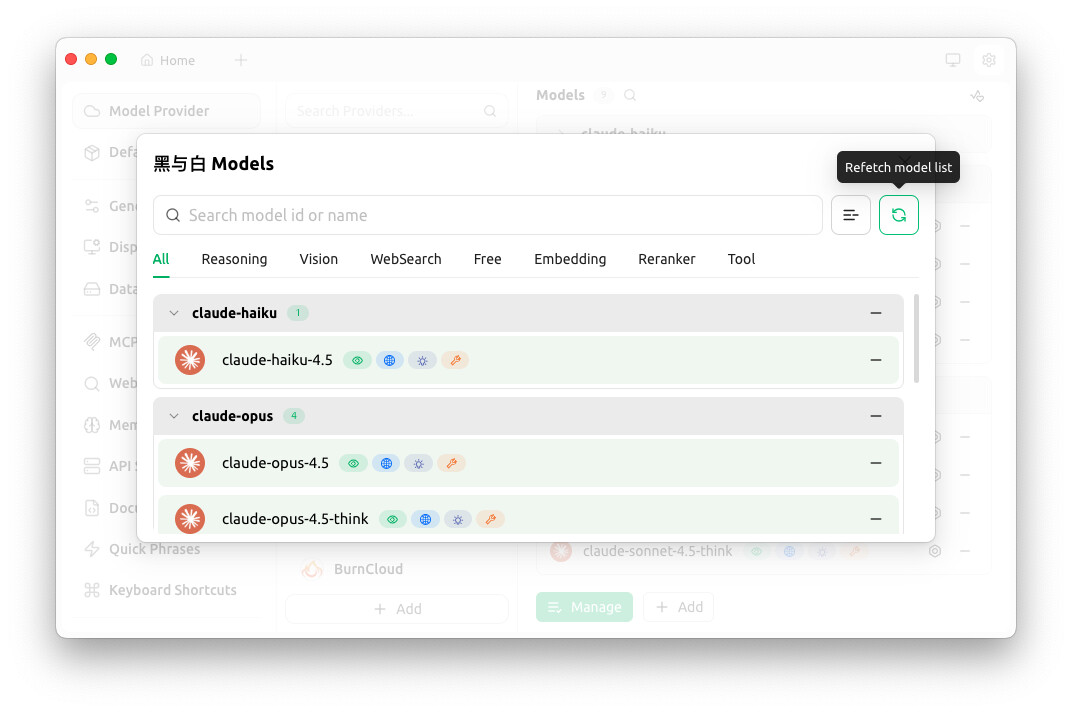Select the Tool filter tab

pyautogui.click(x=741, y=259)
